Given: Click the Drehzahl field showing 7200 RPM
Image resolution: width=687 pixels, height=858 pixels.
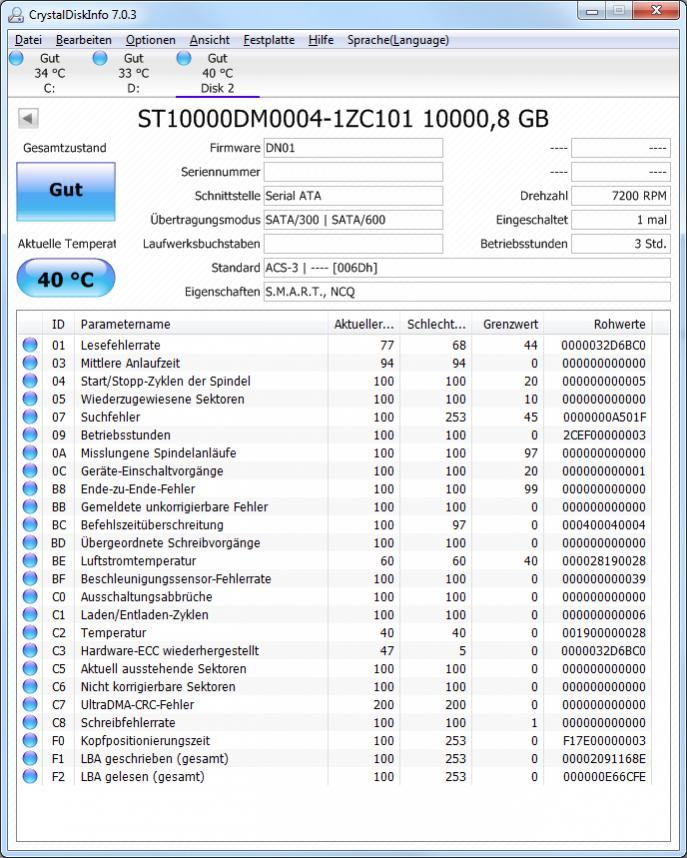Looking at the screenshot, I should pyautogui.click(x=621, y=196).
